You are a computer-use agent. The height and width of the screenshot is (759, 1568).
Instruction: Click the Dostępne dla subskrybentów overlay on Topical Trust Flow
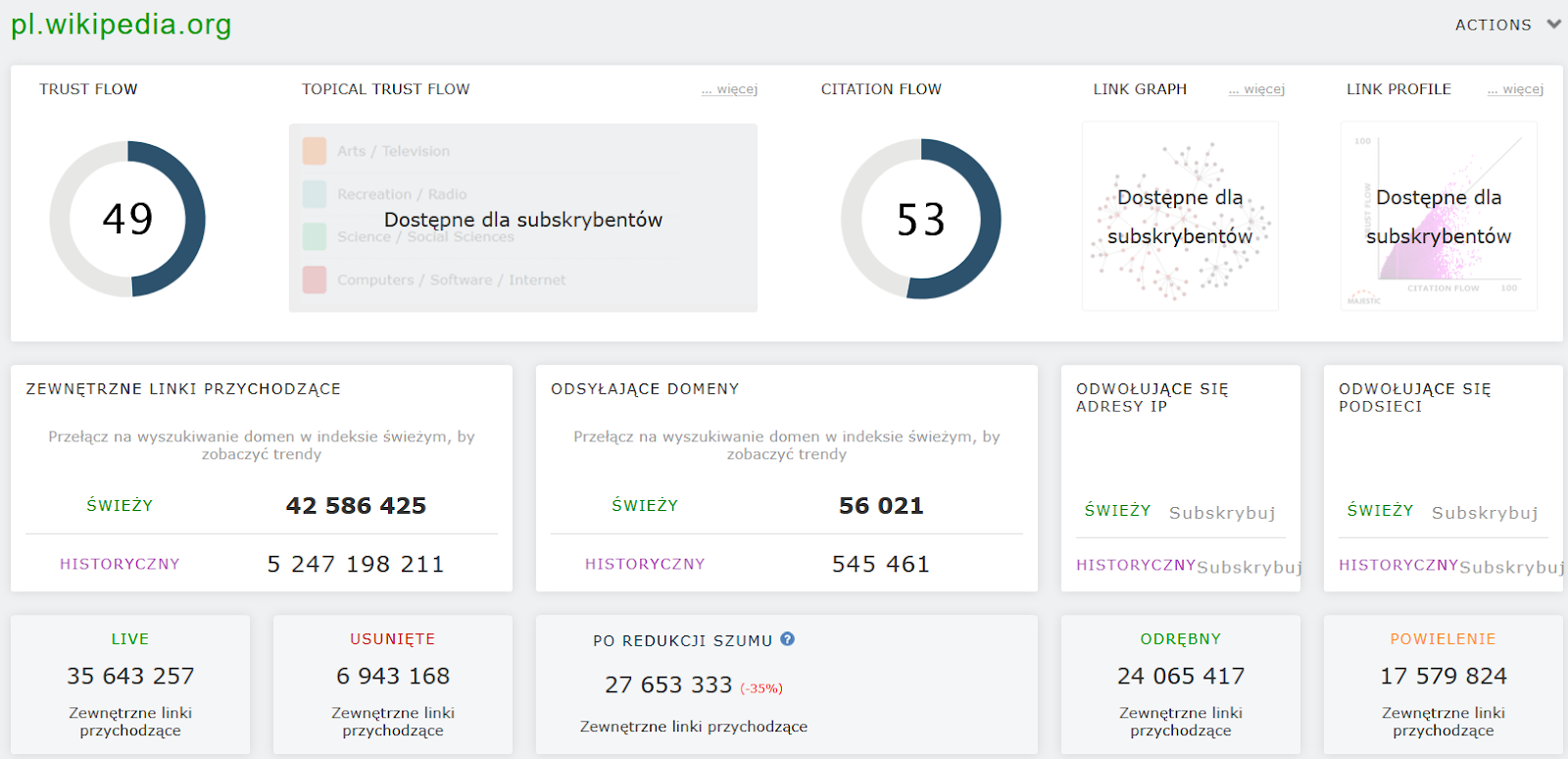tap(523, 220)
